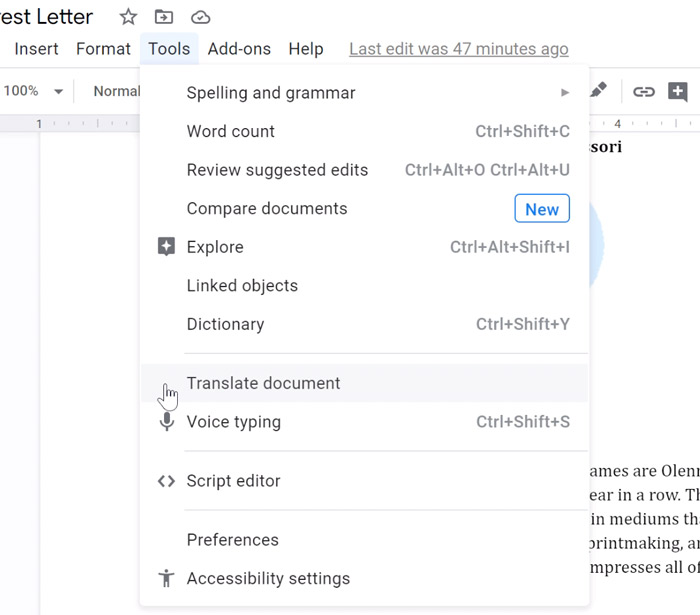Select Word count
700x615 pixels.
pyautogui.click(x=364, y=131)
